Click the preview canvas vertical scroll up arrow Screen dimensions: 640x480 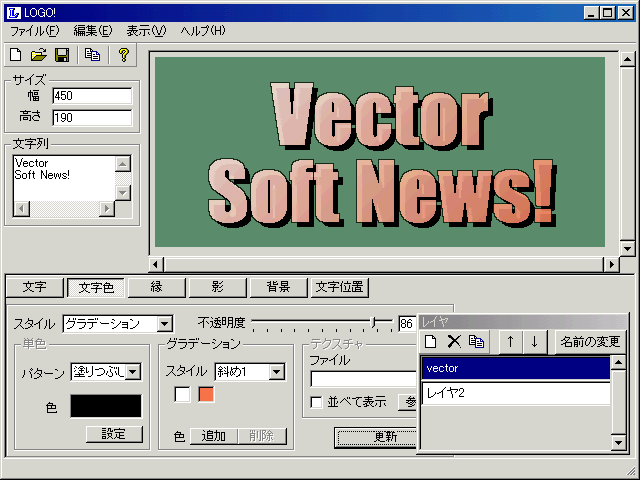627,60
